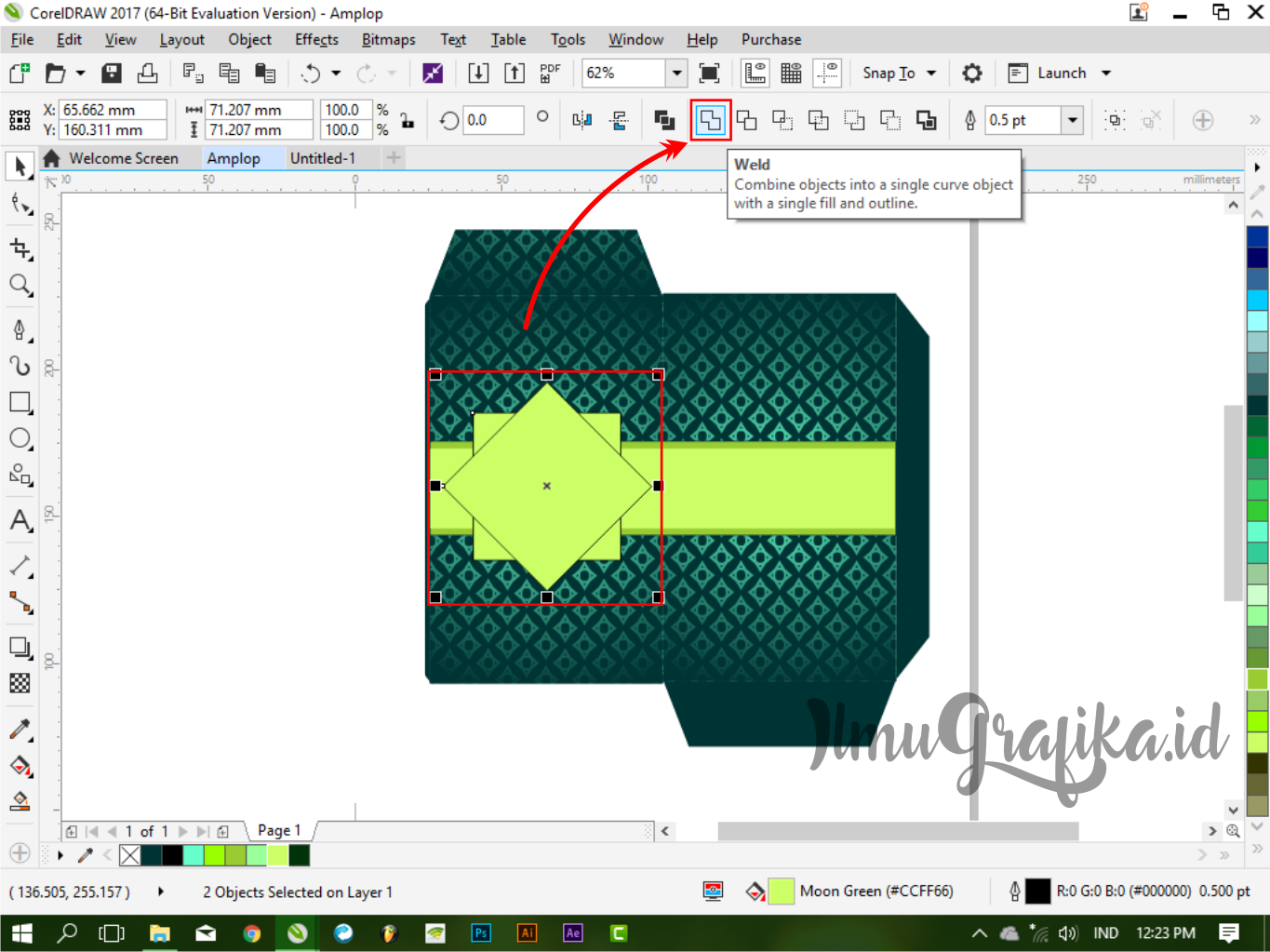The width and height of the screenshot is (1270, 952).
Task: Create a new document with the New icon
Action: click(20, 73)
